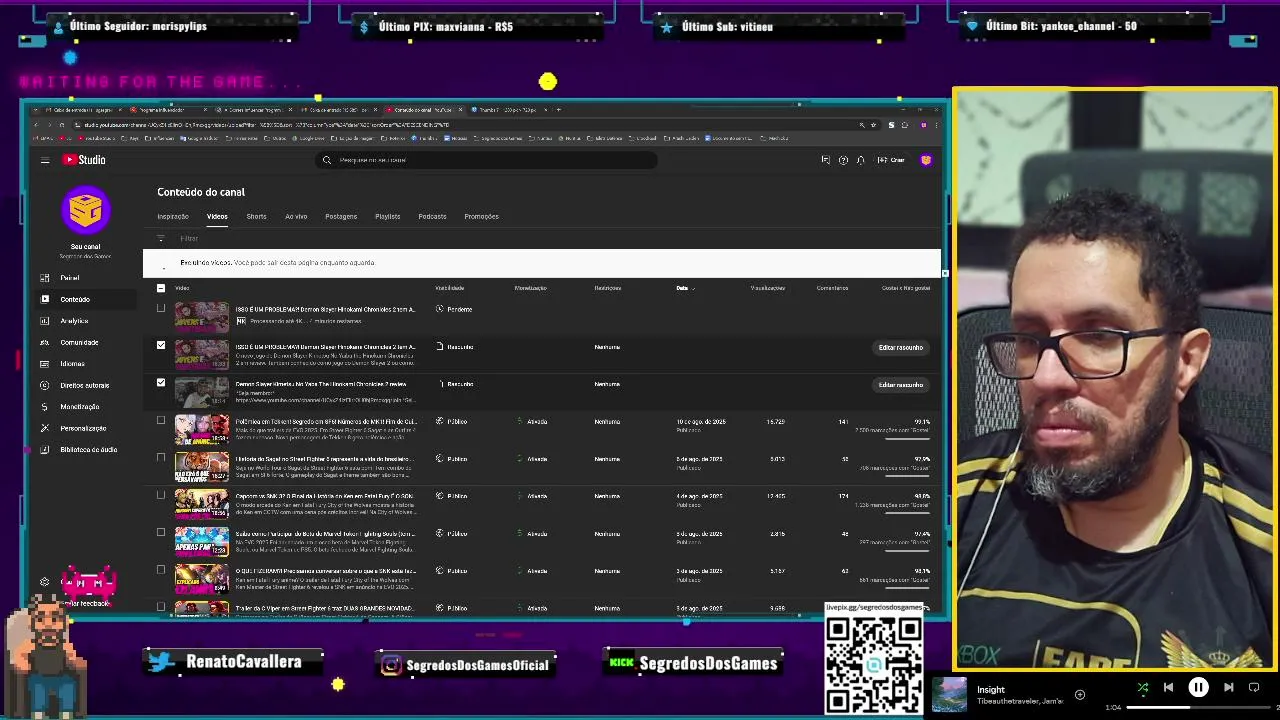Click the Spotify repeat icon
The width and height of the screenshot is (1280, 720).
tap(1254, 688)
